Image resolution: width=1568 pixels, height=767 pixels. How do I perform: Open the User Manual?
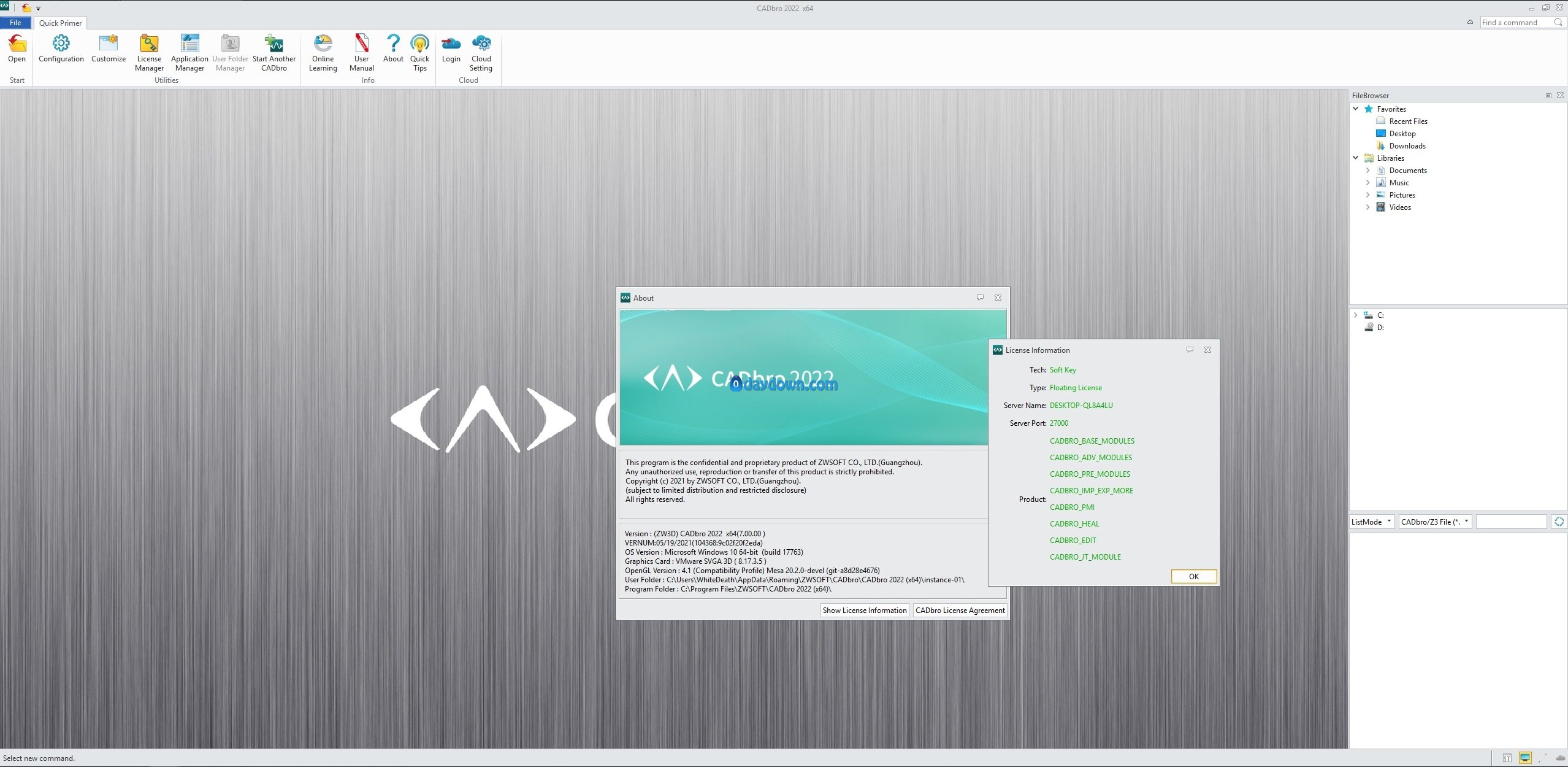click(x=361, y=44)
